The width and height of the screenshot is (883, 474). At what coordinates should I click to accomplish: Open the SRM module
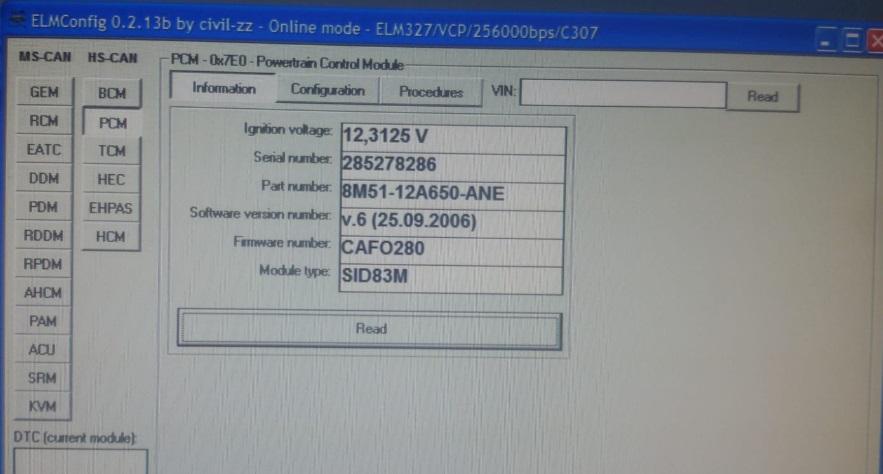click(43, 378)
